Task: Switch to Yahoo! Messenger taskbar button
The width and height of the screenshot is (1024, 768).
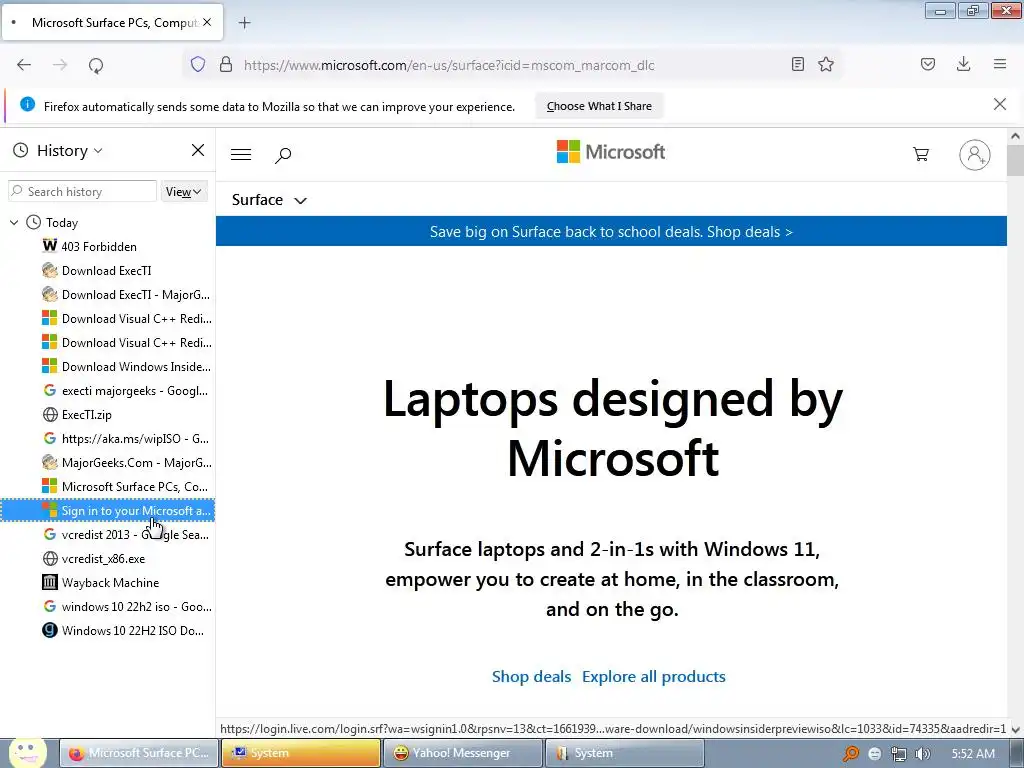Action: 462,753
